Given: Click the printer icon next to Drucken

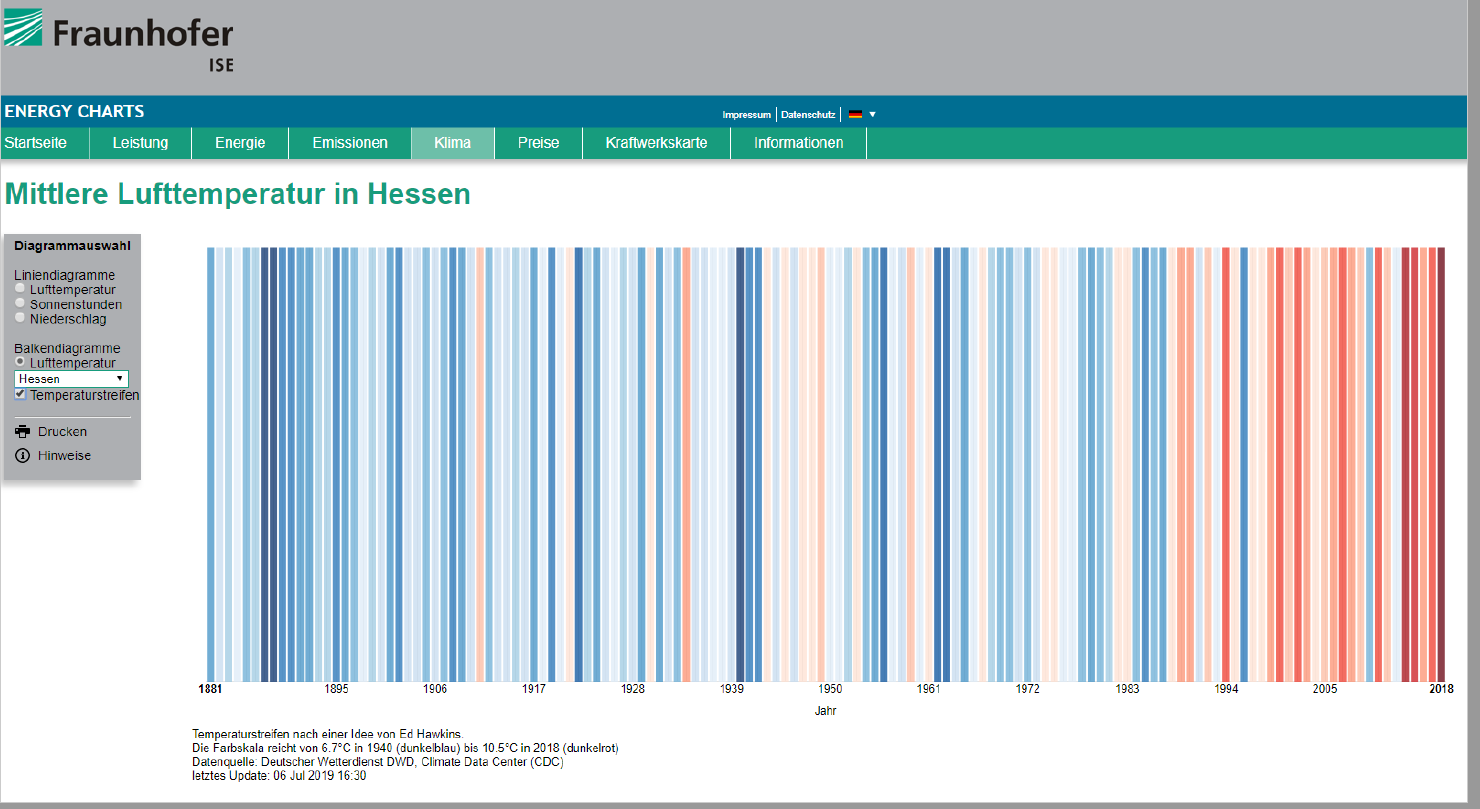Looking at the screenshot, I should point(23,432).
